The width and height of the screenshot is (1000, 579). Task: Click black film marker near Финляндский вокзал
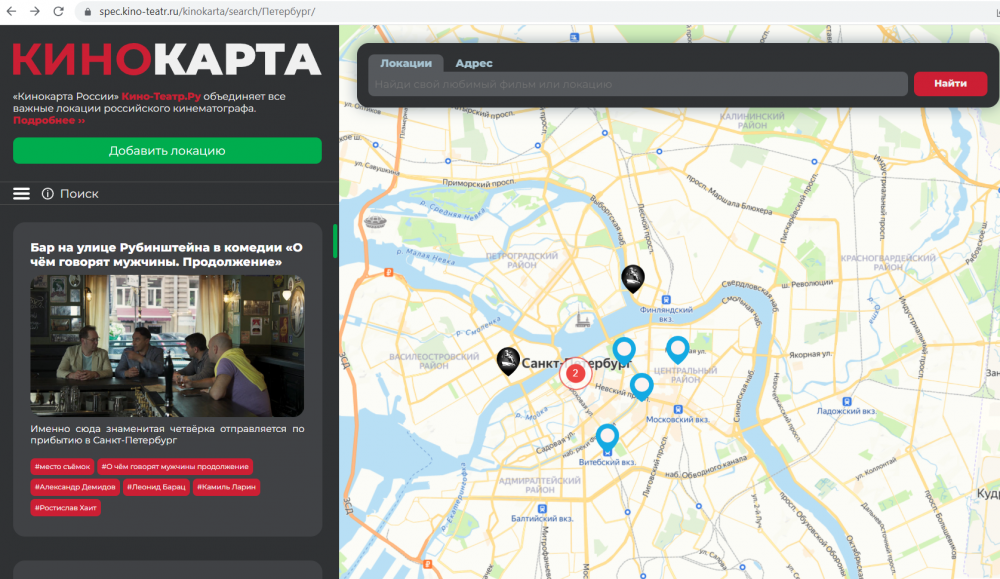[x=633, y=279]
